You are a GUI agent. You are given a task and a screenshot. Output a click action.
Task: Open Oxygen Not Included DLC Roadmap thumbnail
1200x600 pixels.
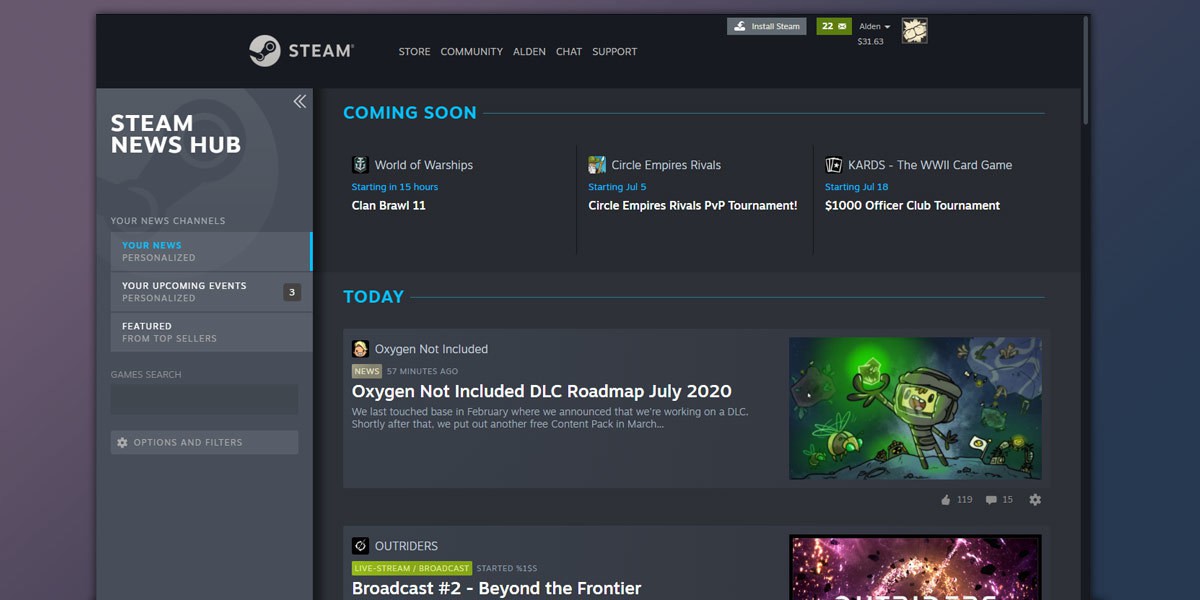coord(915,408)
